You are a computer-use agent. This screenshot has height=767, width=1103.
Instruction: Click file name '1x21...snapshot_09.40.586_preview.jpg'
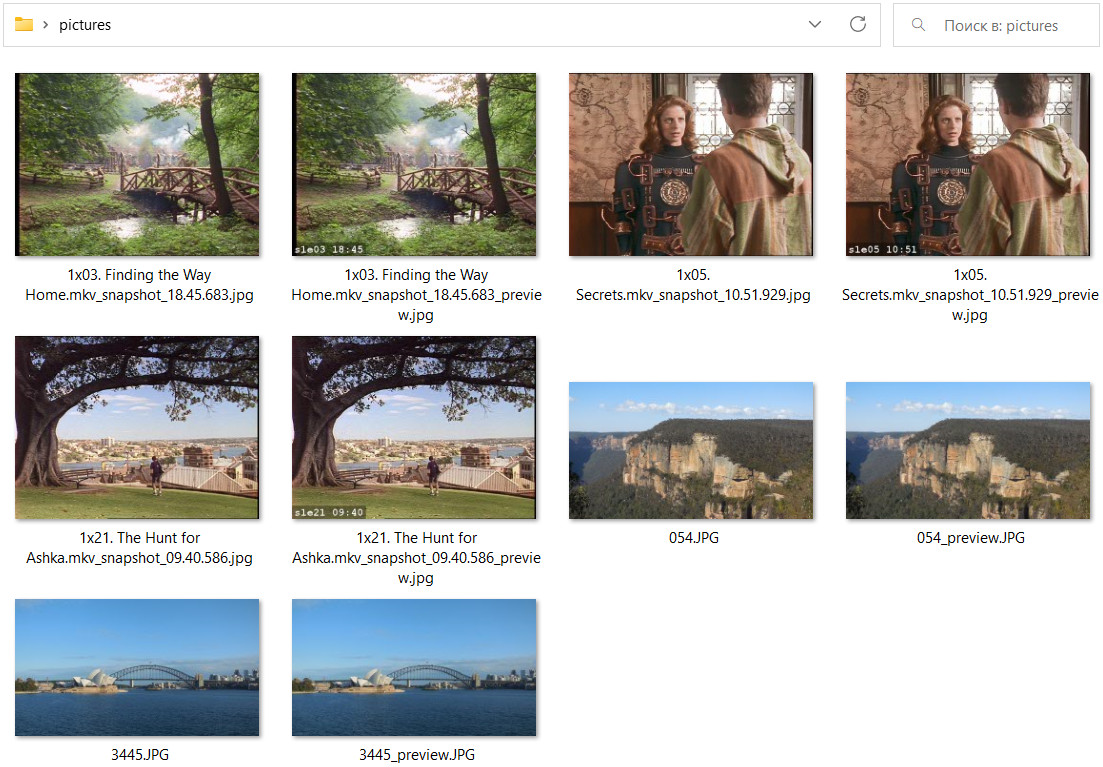point(416,558)
